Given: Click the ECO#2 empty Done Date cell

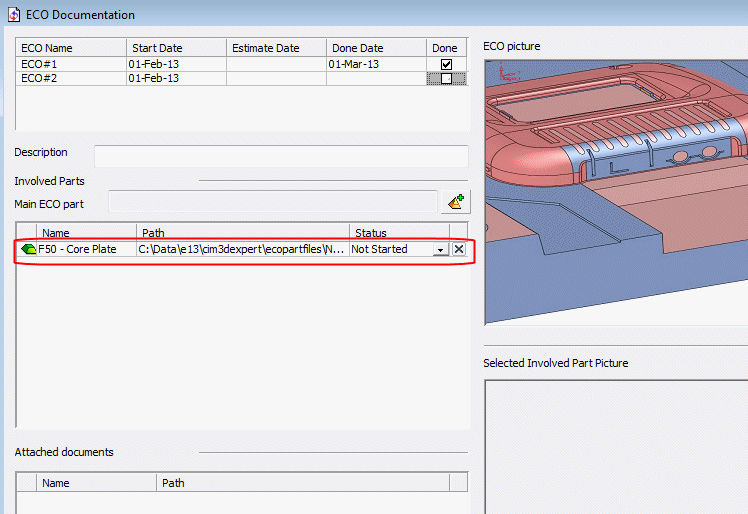Looking at the screenshot, I should tap(376, 78).
